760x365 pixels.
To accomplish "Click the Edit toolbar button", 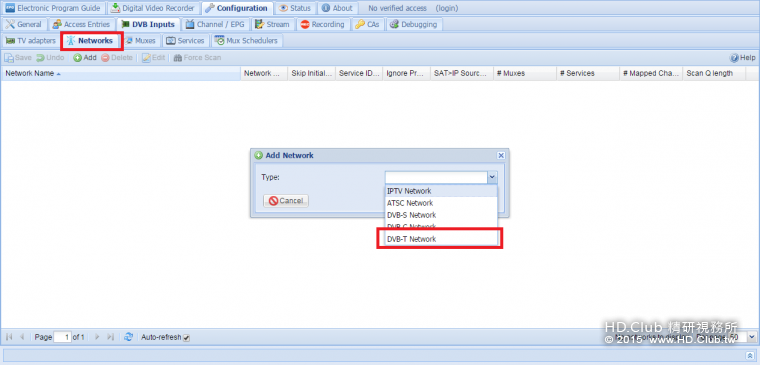I will click(x=154, y=58).
